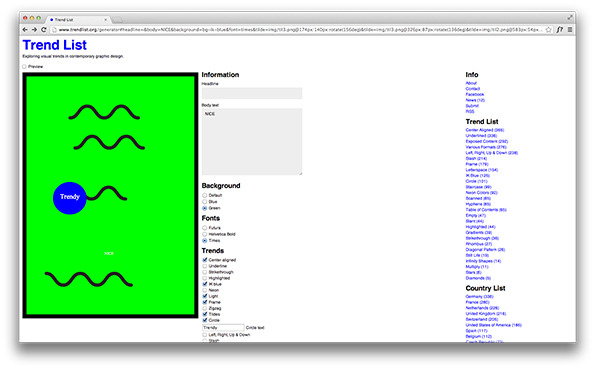
Task: Open the Table of Contents trend link
Action: [x=486, y=210]
